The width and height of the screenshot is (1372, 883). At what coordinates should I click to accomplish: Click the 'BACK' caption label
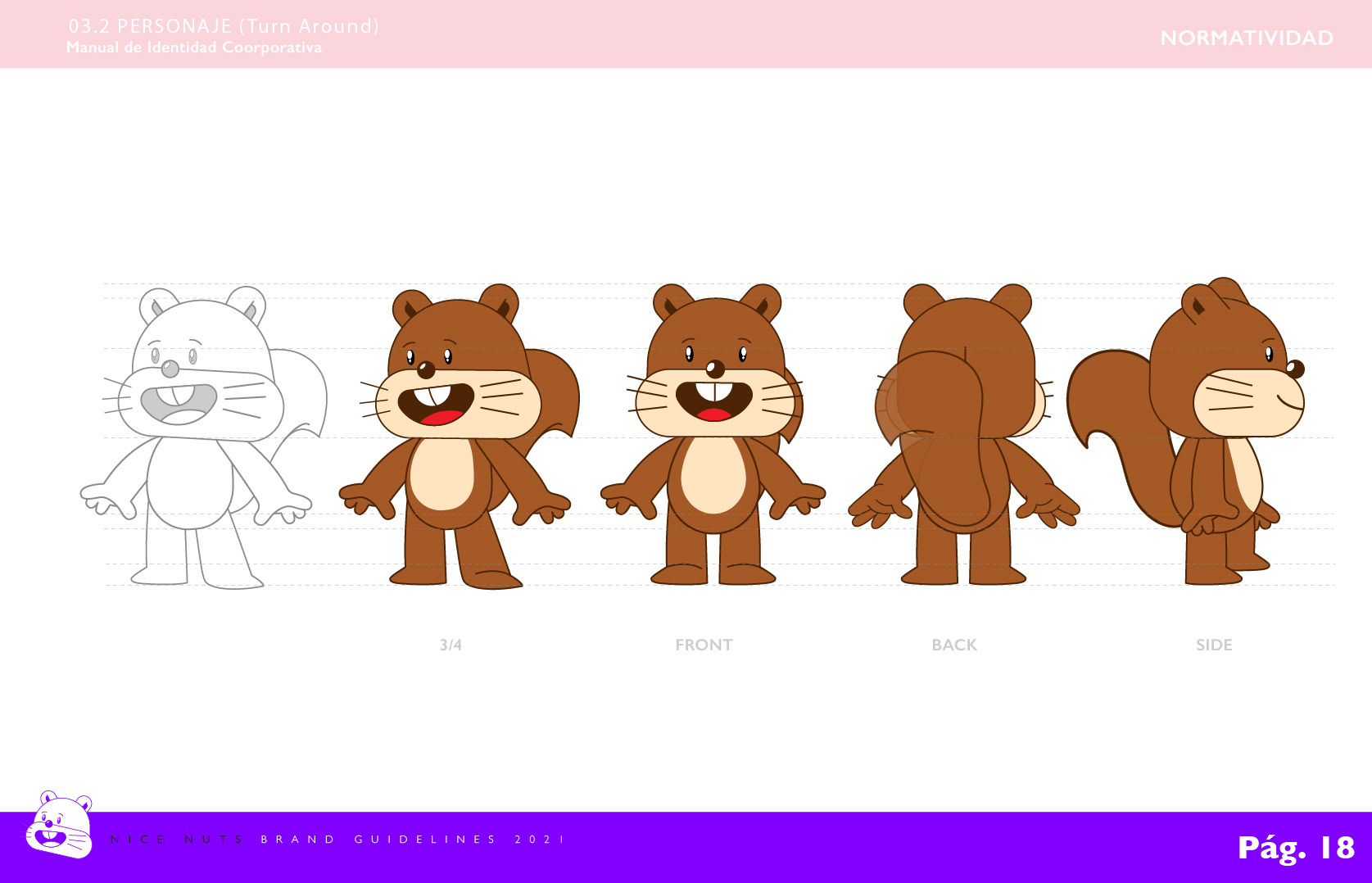[x=954, y=645]
